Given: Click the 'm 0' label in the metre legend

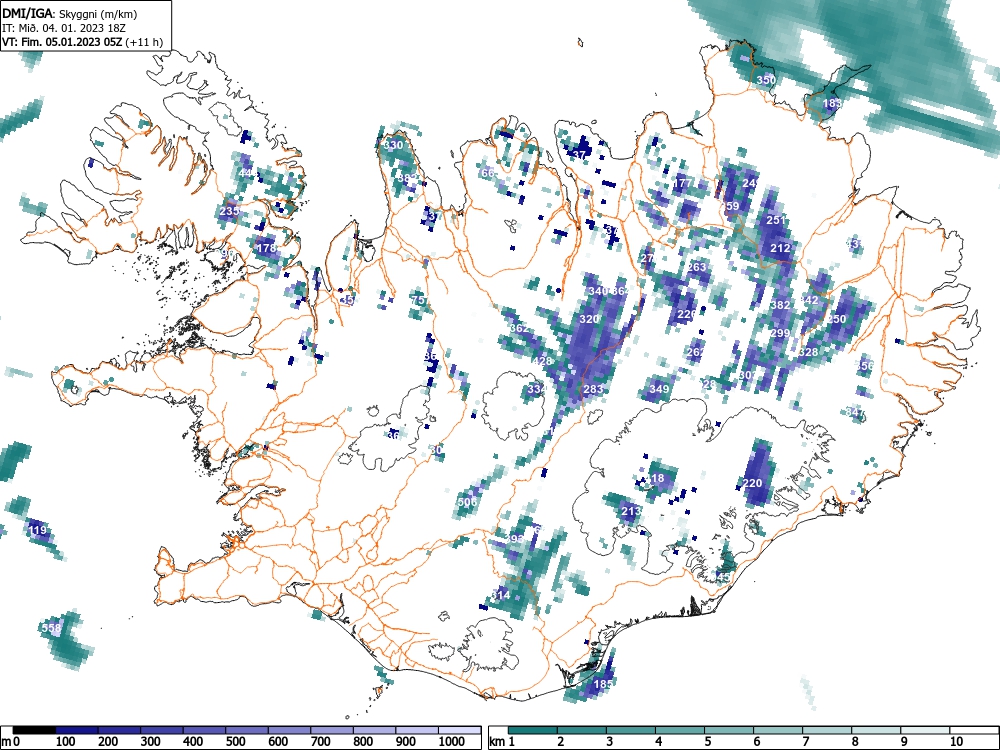Looking at the screenshot, I should pos(11,742).
